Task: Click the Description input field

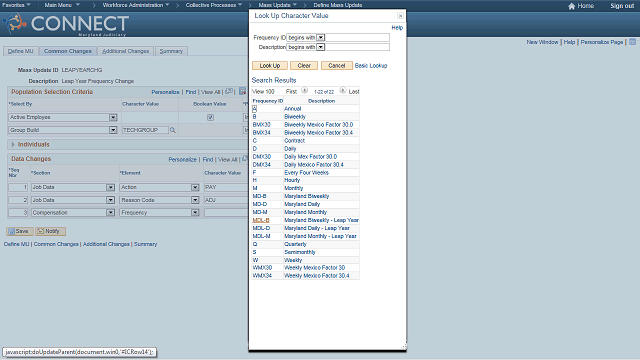Action: pyautogui.click(x=357, y=47)
